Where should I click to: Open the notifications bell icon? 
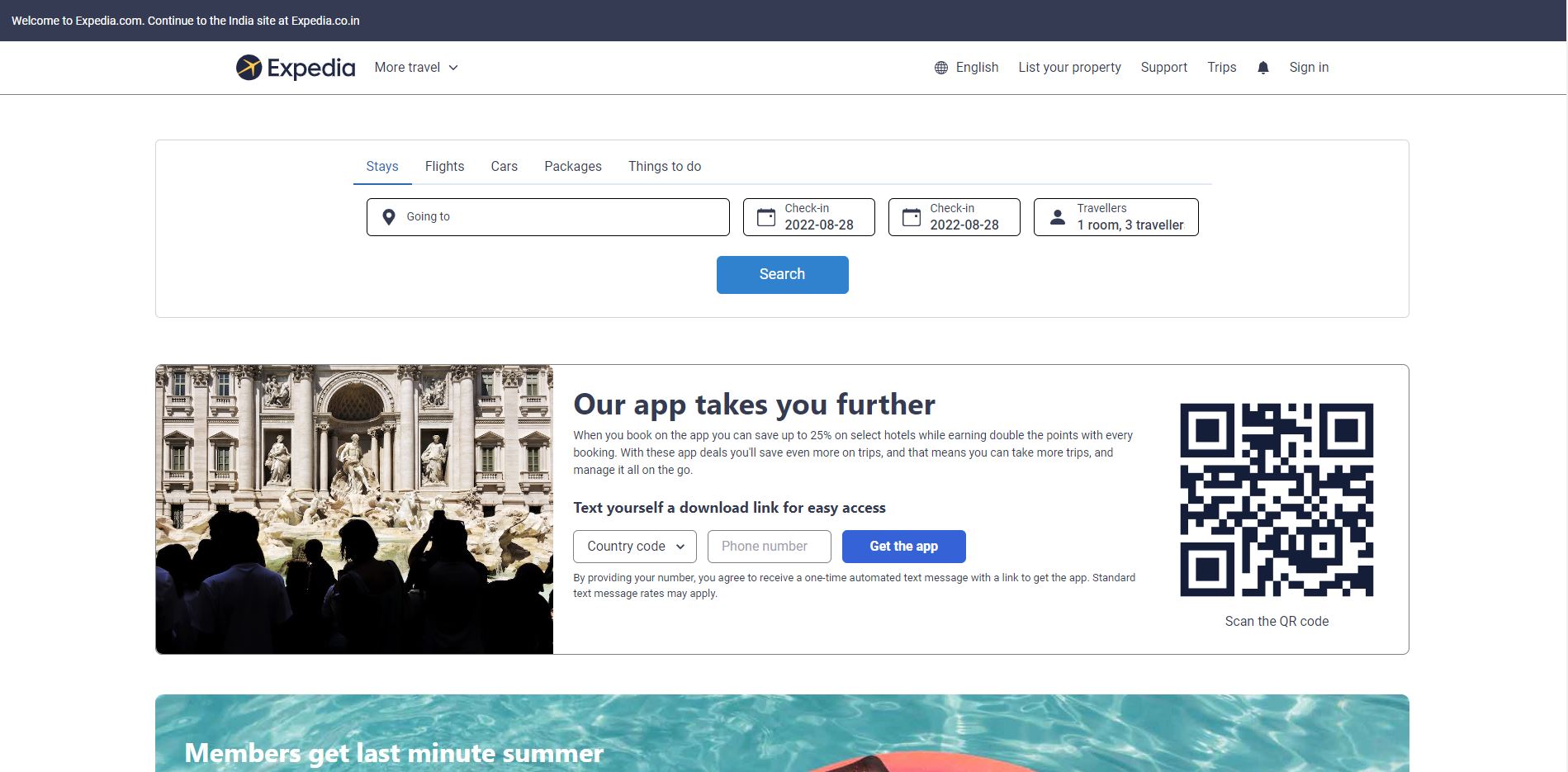(x=1263, y=68)
